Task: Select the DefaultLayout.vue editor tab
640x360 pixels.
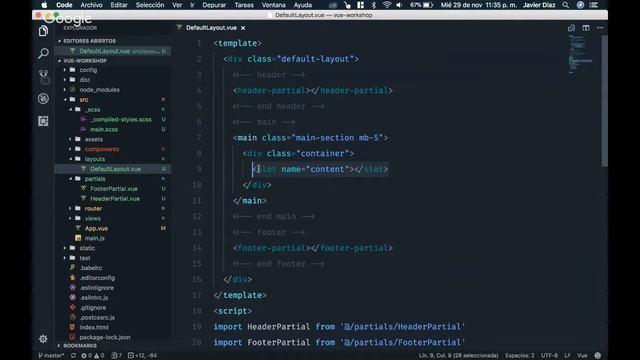Action: (x=211, y=28)
